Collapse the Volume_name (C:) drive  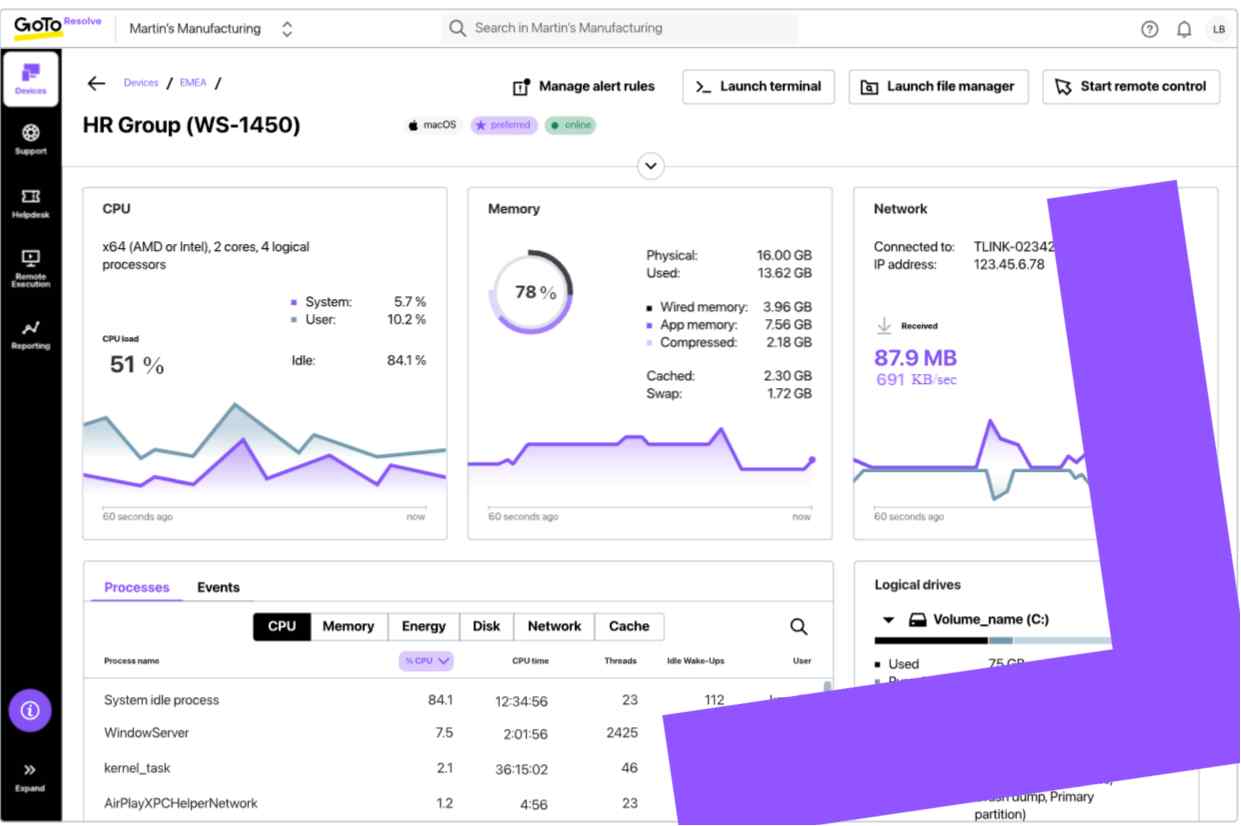pyautogui.click(x=888, y=619)
